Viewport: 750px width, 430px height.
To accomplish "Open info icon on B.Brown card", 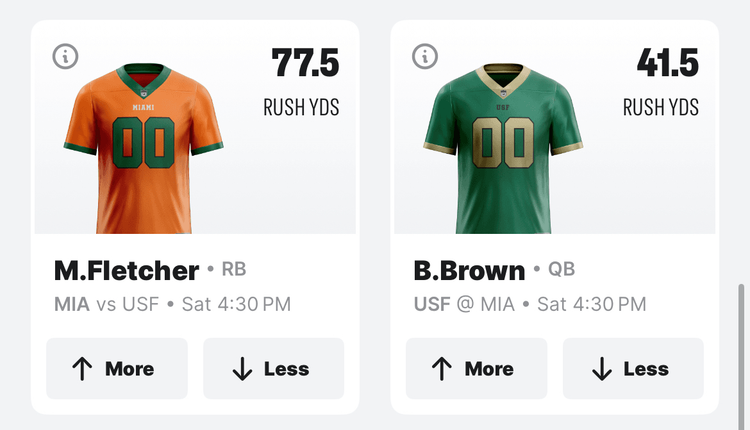I will pyautogui.click(x=426, y=56).
